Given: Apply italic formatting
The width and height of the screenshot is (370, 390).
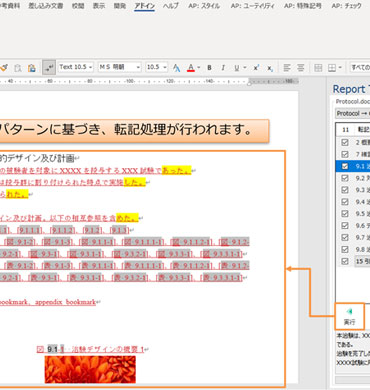Looking at the screenshot, I should click(223, 68).
